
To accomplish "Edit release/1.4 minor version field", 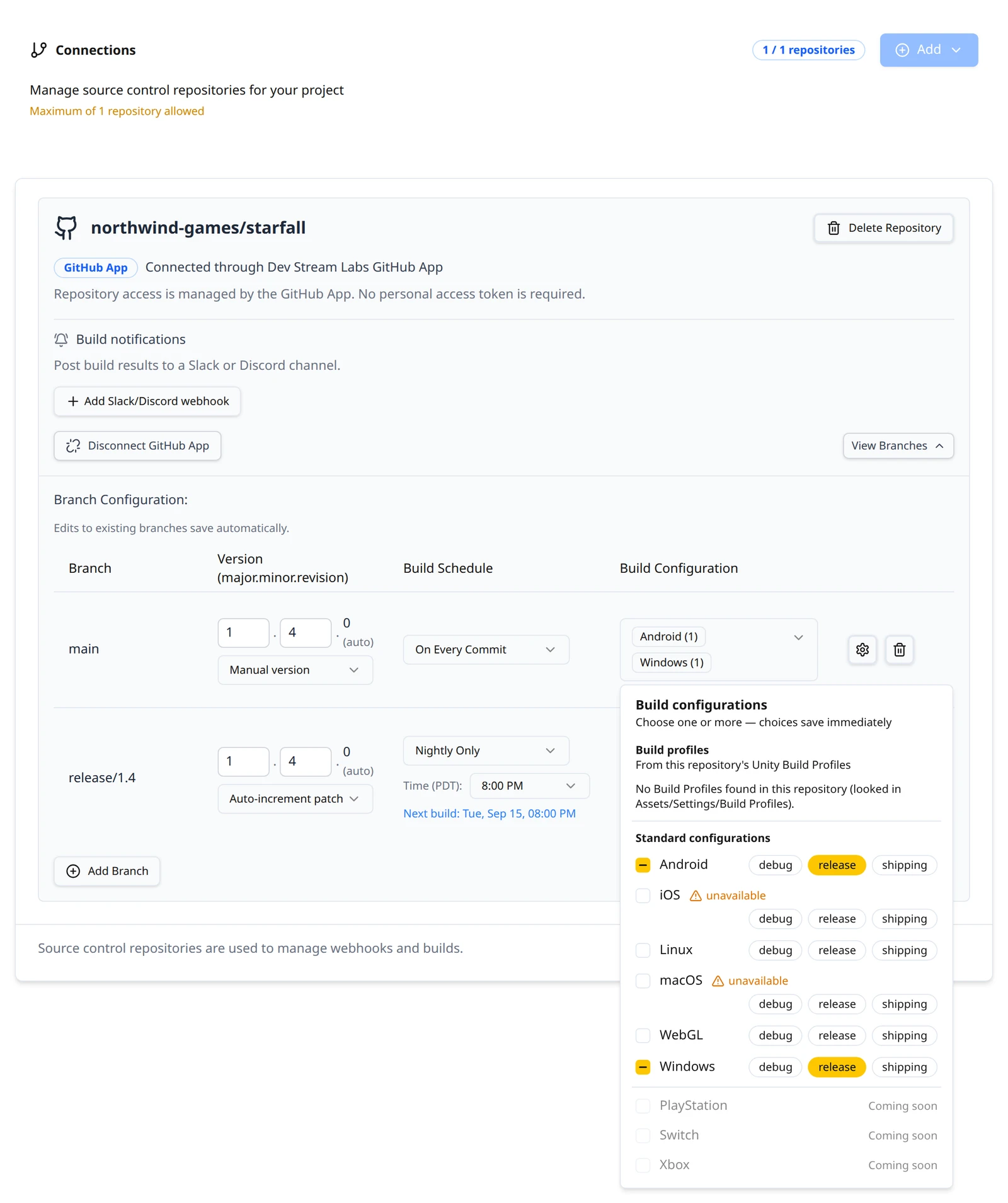I will pos(306,761).
